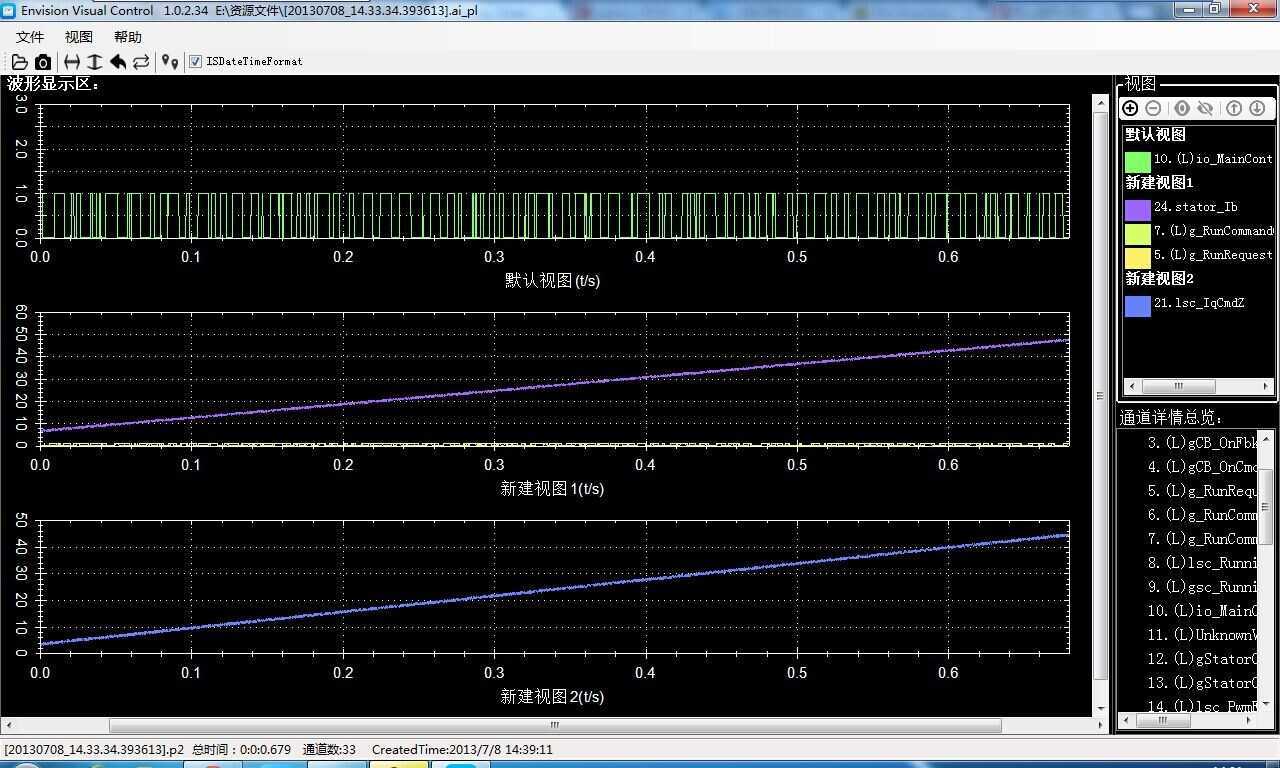Screen dimensions: 1280x768
Task: Select the 默认视图 group header
Action: [1155, 135]
